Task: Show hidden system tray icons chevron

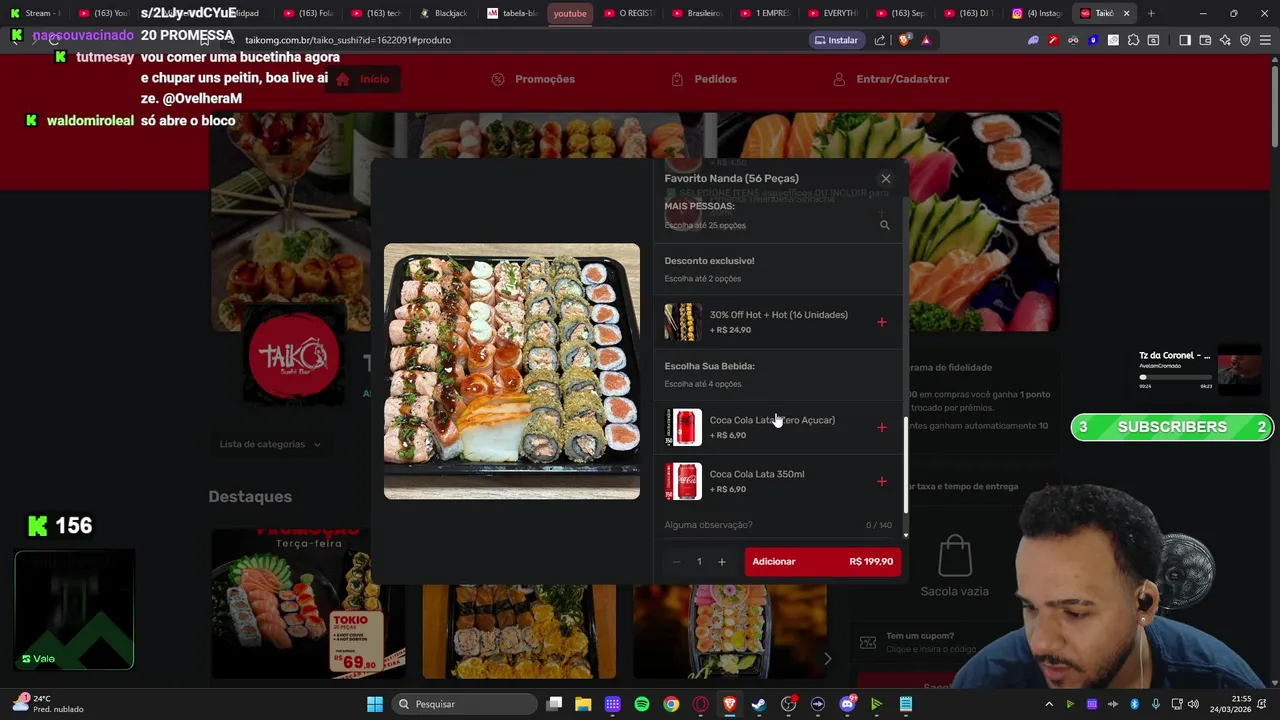Action: (1049, 704)
